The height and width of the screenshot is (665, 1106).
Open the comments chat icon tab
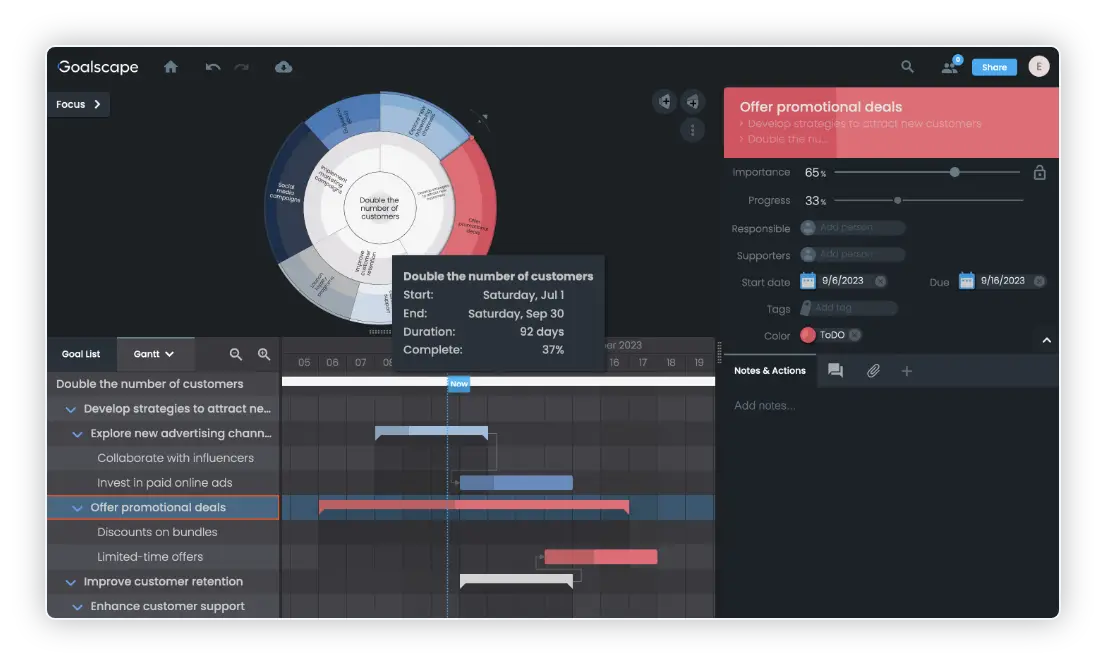pos(835,371)
